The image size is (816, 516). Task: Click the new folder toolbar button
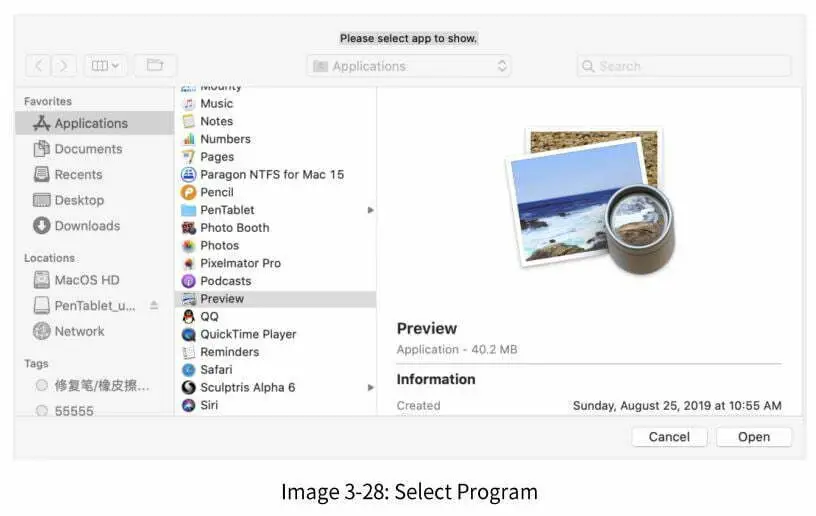tap(155, 66)
